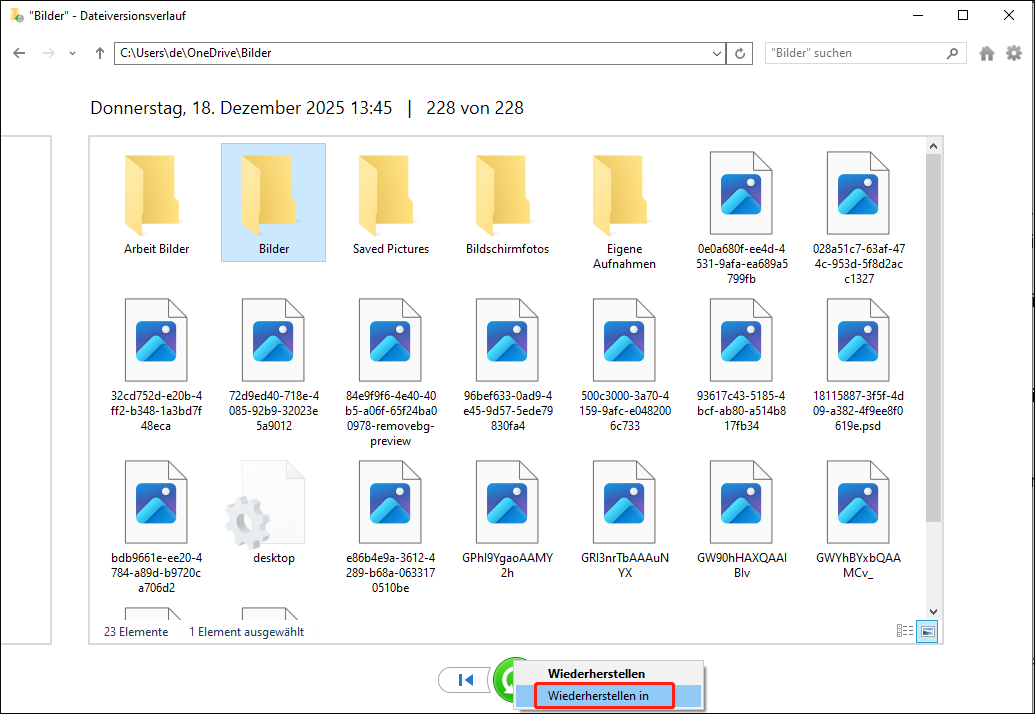Open the settings gear menu
1035x714 pixels.
click(1014, 53)
